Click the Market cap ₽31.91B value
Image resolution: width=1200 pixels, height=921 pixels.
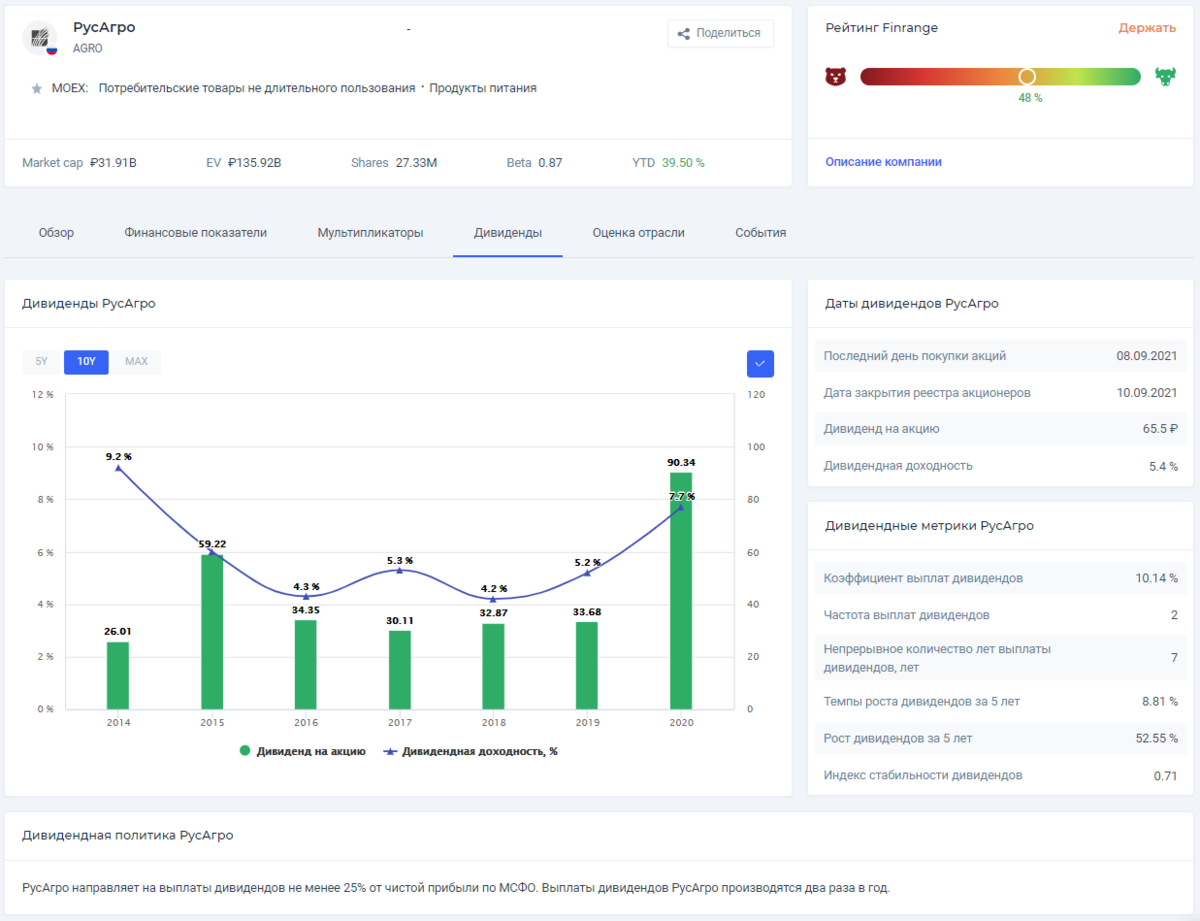tap(113, 162)
